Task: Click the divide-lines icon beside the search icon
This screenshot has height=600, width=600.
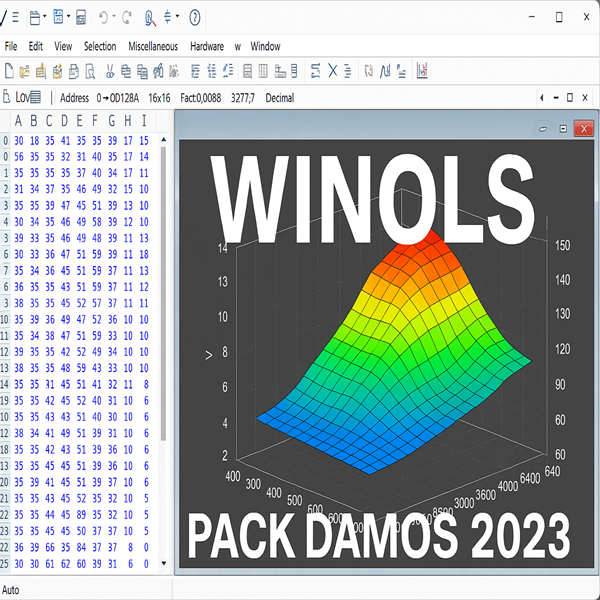Action: (168, 17)
